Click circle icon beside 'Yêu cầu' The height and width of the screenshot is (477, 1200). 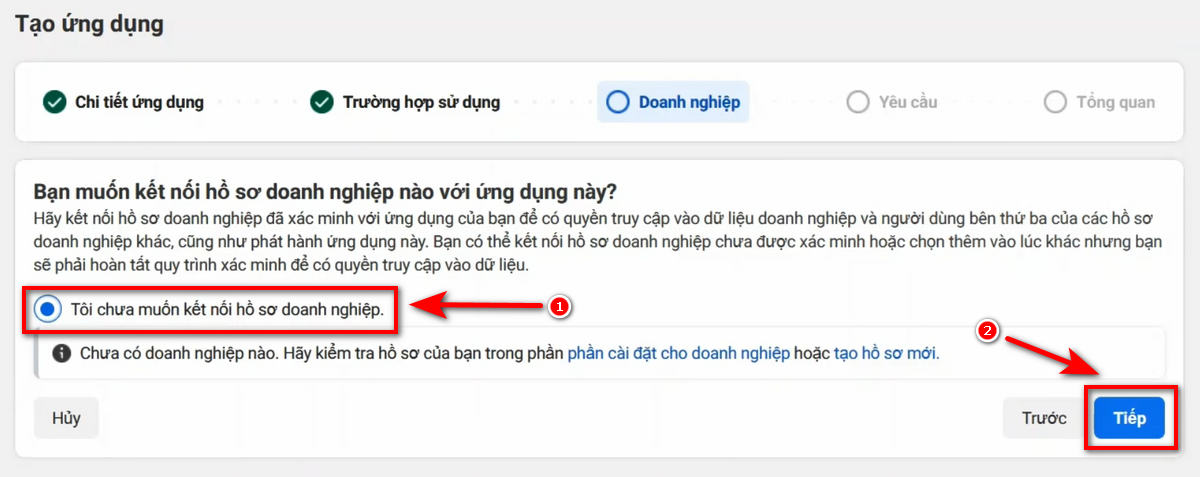(x=857, y=102)
